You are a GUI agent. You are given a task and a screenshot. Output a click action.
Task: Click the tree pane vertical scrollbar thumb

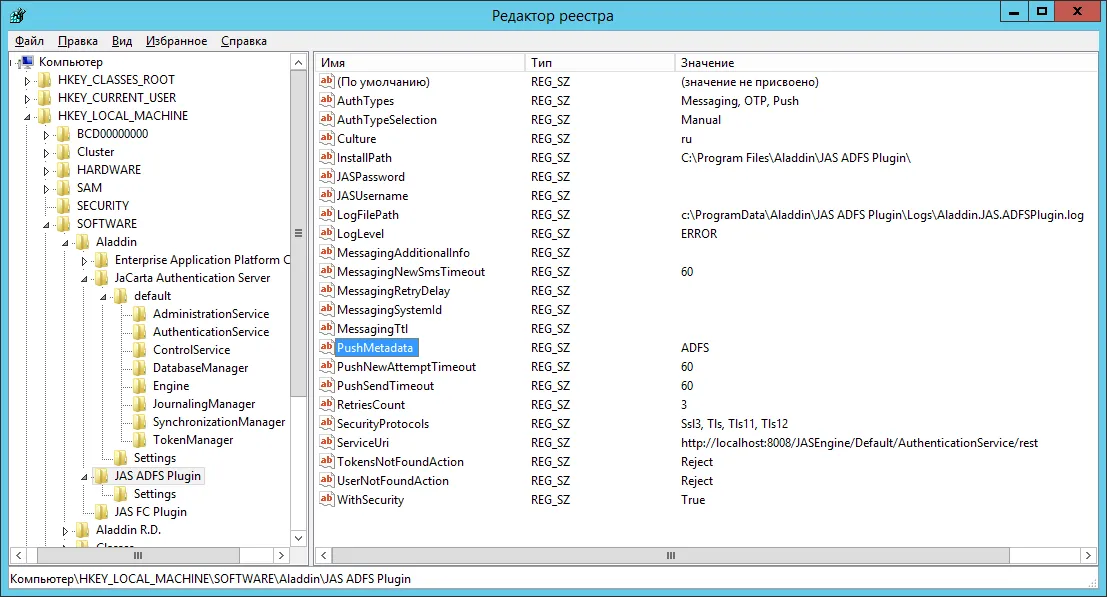pos(299,233)
